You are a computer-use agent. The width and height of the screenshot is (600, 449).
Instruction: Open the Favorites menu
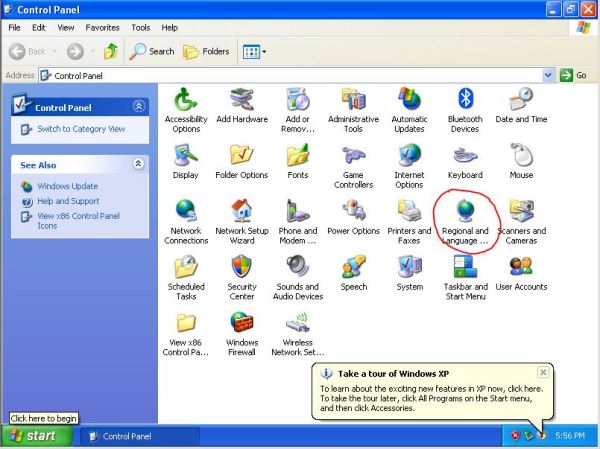coord(103,28)
